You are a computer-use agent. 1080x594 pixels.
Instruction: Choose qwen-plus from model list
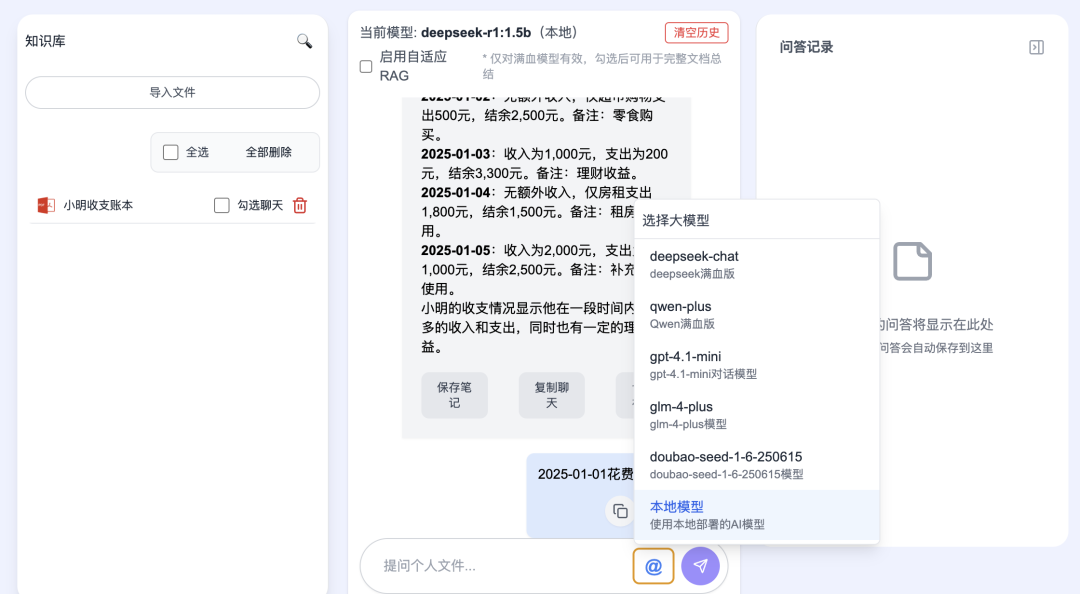tap(756, 314)
